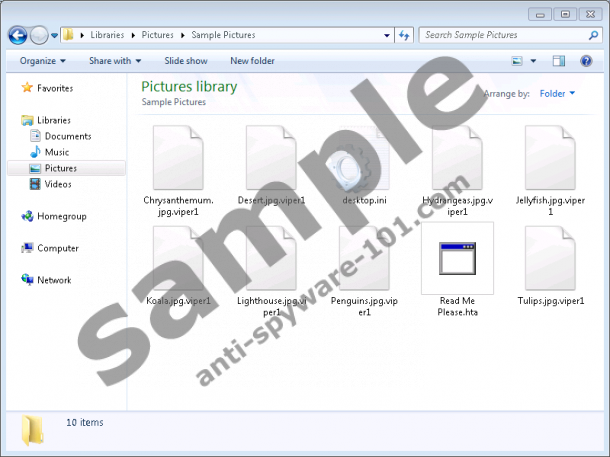
Task: Open Homegroup in the navigation pane
Action: (61, 216)
